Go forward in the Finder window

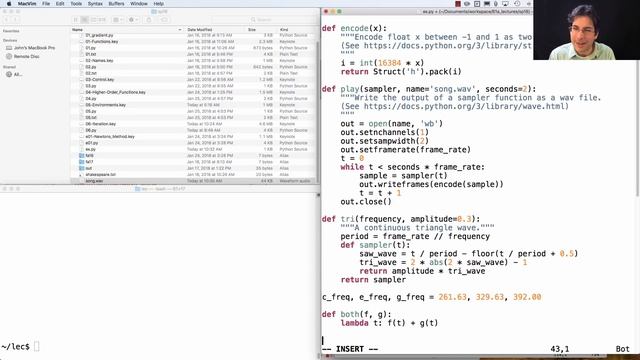tap(15, 20)
